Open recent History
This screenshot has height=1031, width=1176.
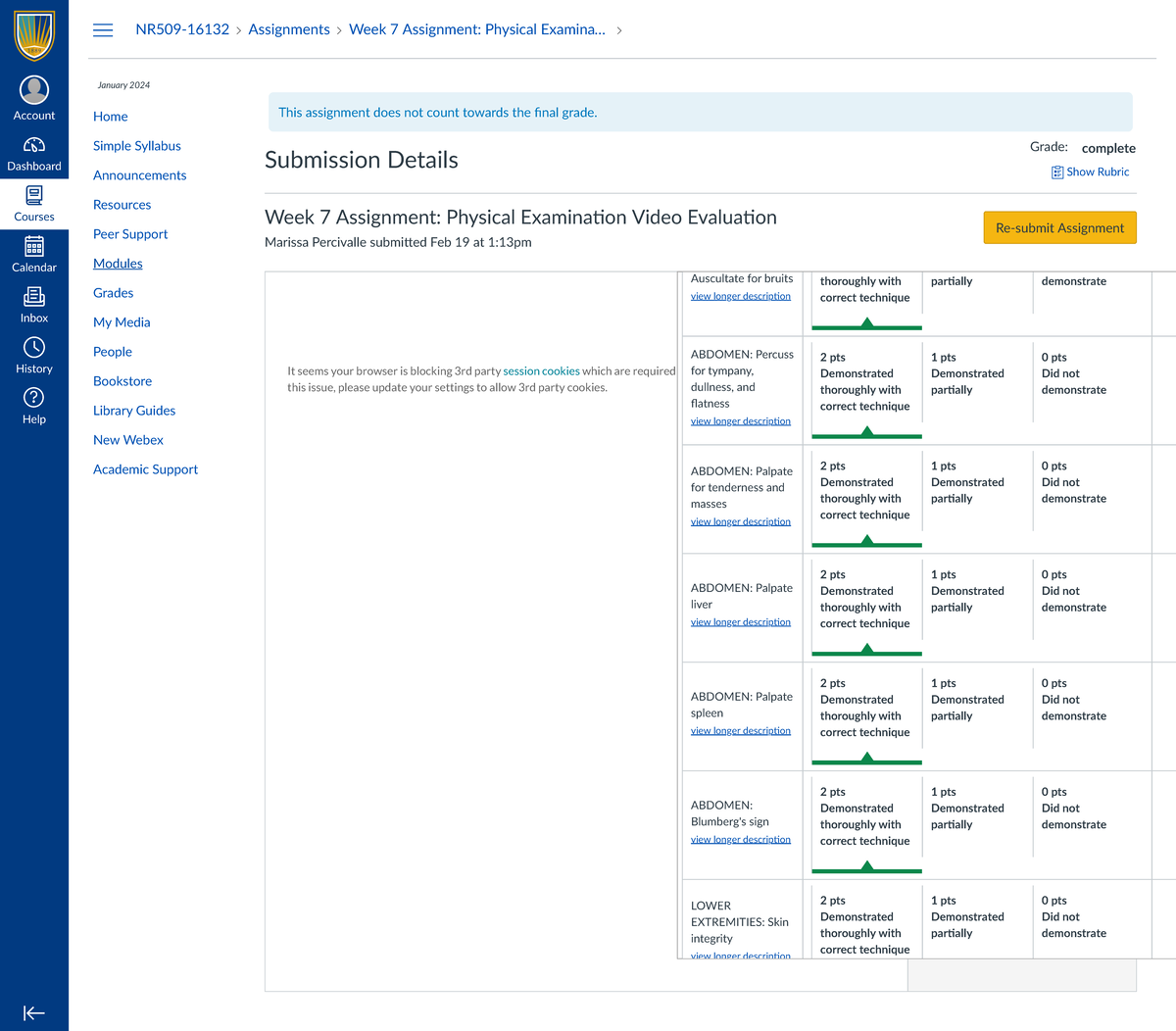coord(34,356)
